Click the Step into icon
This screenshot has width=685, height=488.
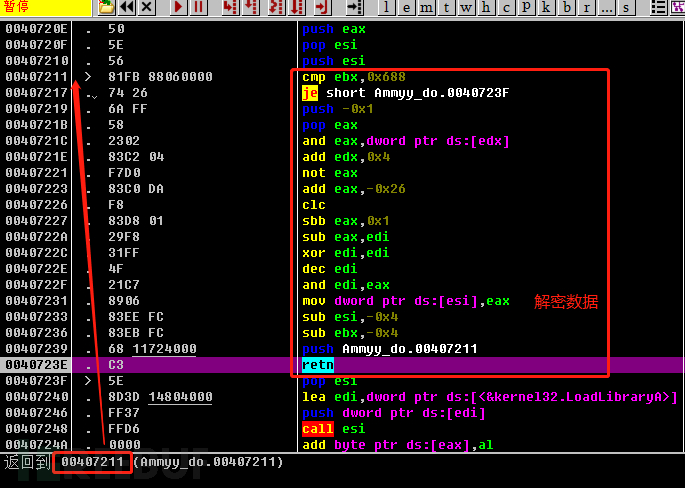point(229,7)
